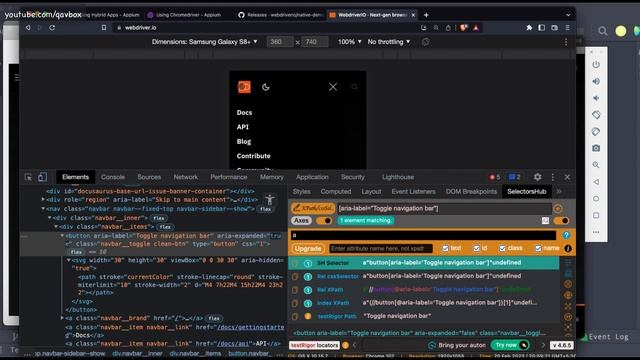Toggle dark mode with the moon icon
Image resolution: width=640 pixels, height=360 pixels.
(266, 87)
